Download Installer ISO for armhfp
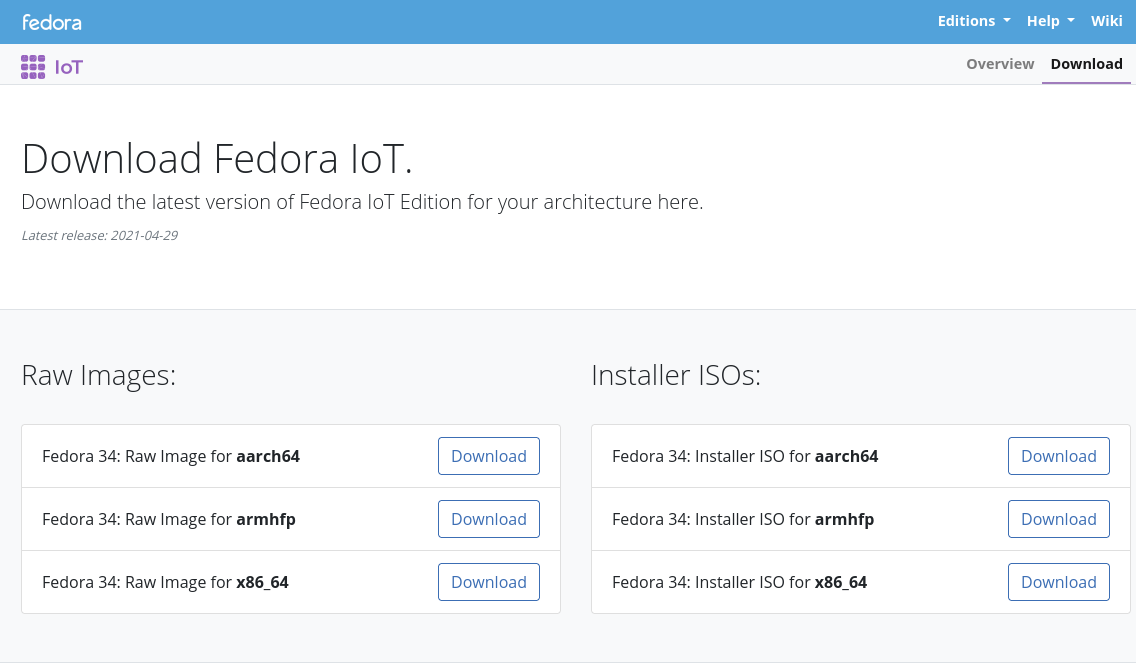This screenshot has height=671, width=1136. click(x=1058, y=519)
